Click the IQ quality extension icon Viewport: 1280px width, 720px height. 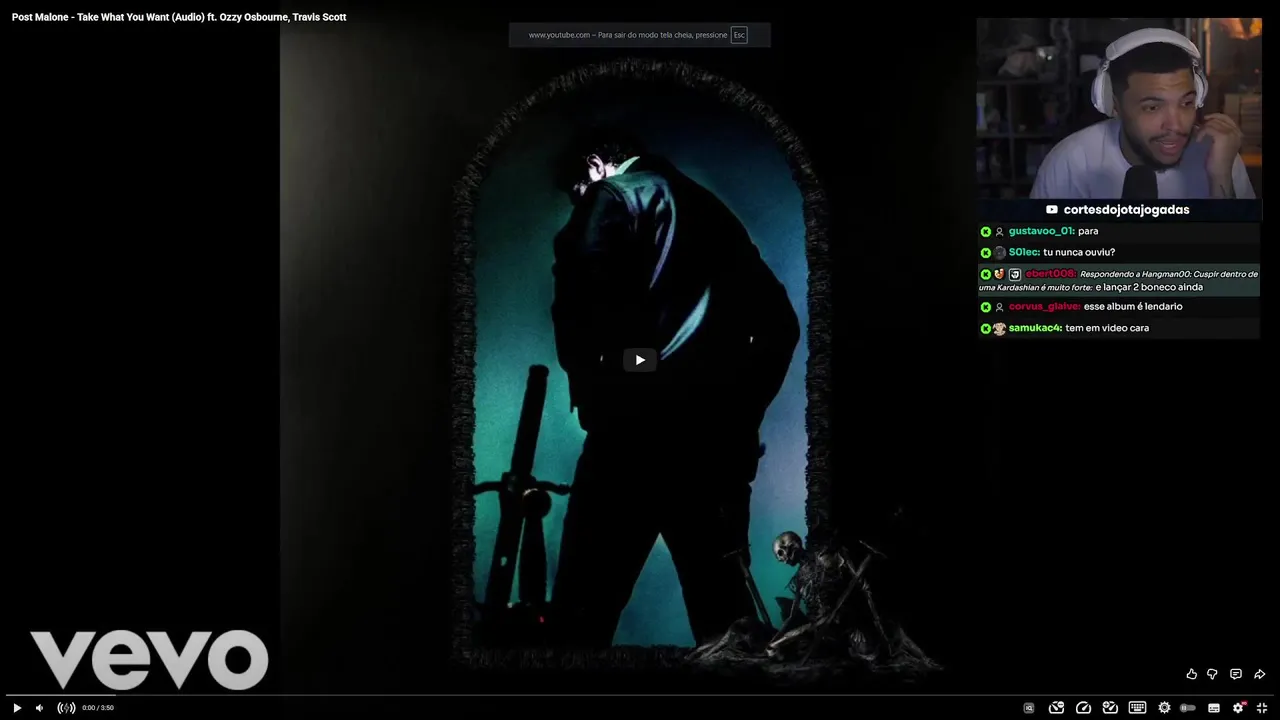coord(1029,708)
